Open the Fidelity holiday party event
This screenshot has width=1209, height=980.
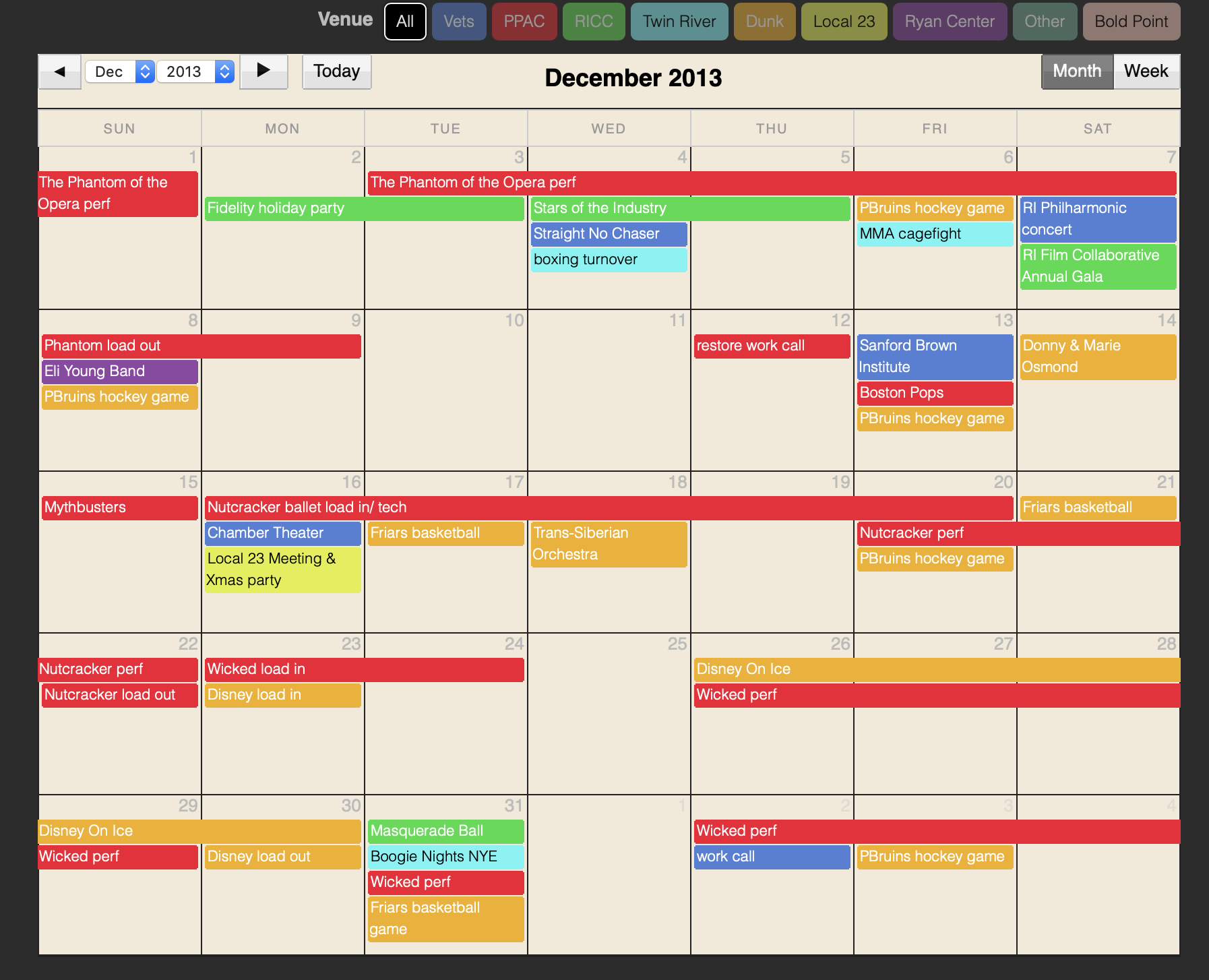coord(364,208)
